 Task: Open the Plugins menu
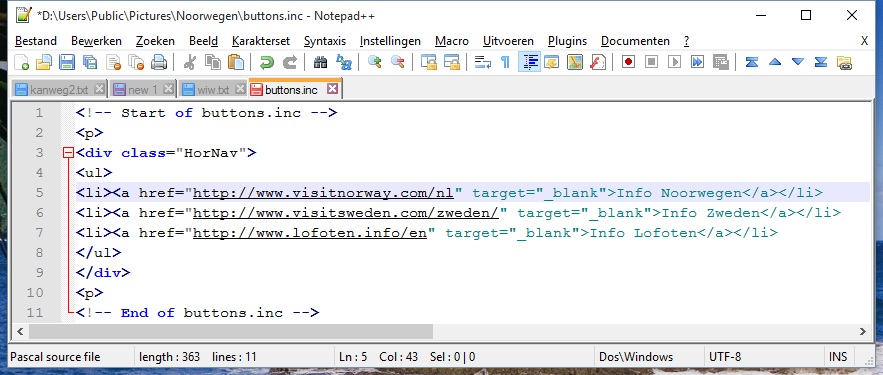(567, 41)
